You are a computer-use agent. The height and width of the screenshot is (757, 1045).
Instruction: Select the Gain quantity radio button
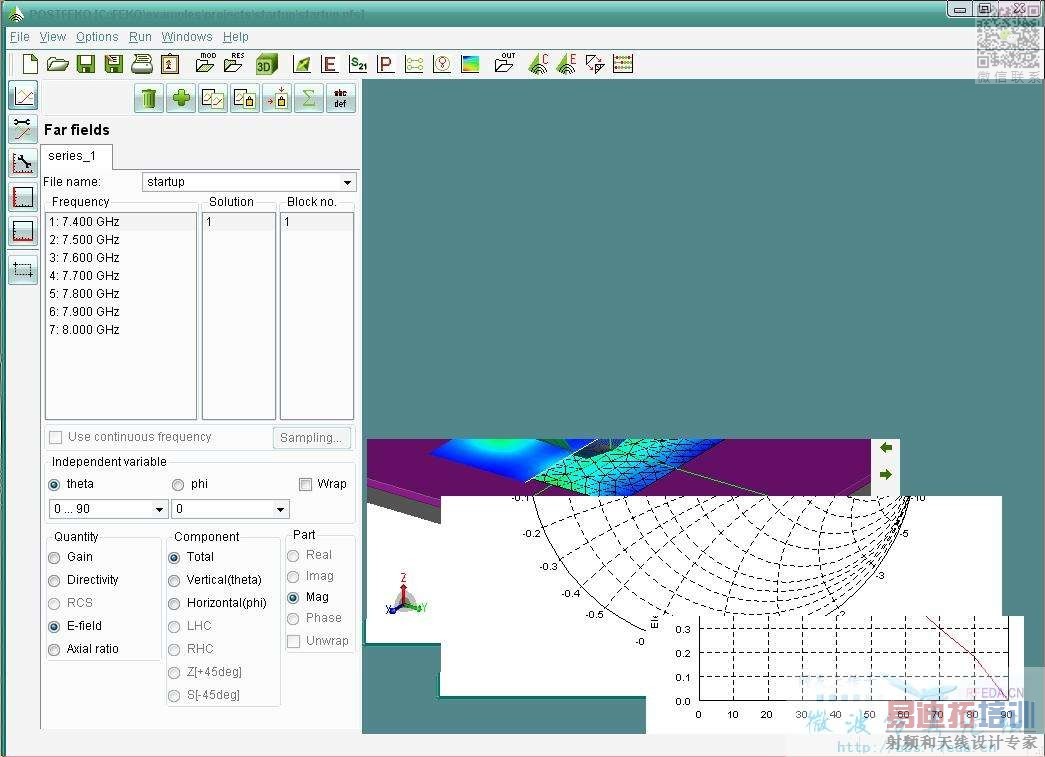[55, 557]
